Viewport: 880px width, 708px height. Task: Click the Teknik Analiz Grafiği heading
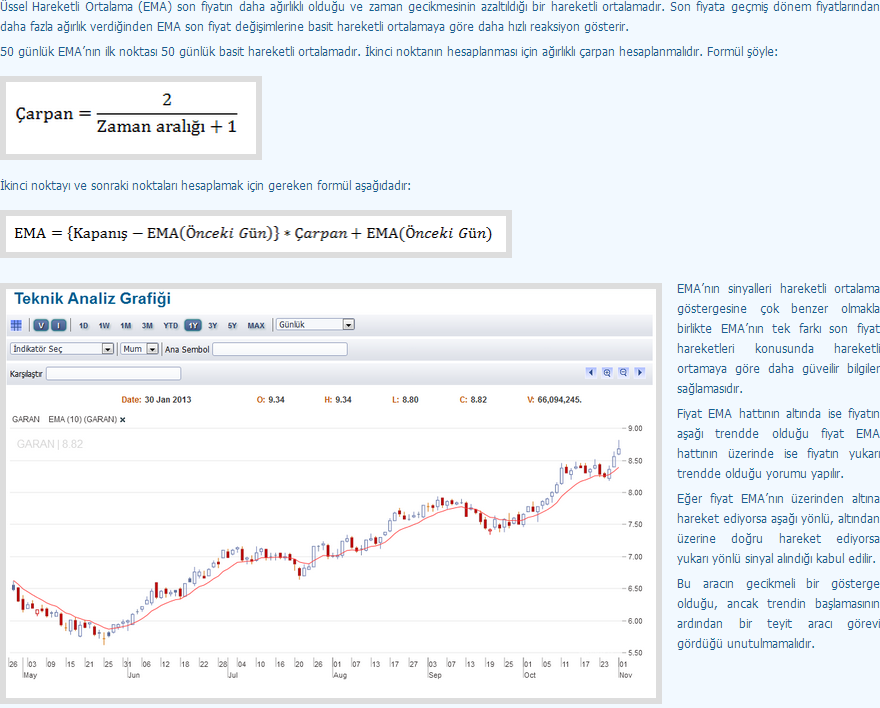(x=93, y=298)
